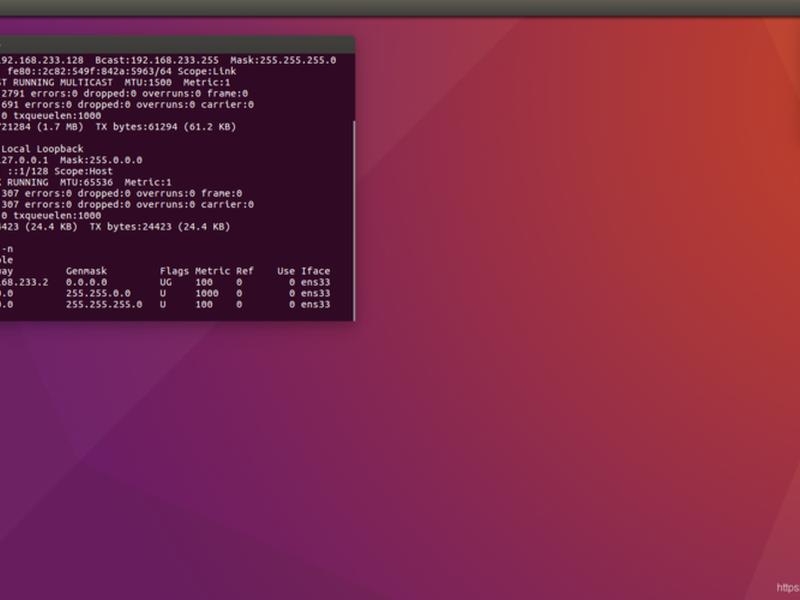This screenshot has width=800, height=600.
Task: Select the text "Bcast:192.168.233.255"
Action: [157, 60]
